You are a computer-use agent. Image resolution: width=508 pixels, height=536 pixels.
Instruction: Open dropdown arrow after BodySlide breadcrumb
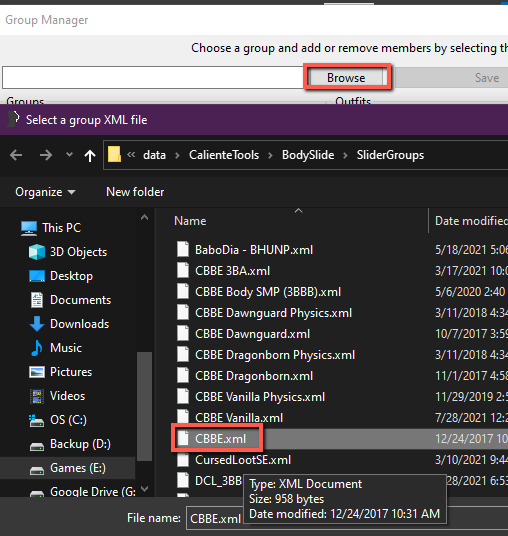pyautogui.click(x=345, y=156)
